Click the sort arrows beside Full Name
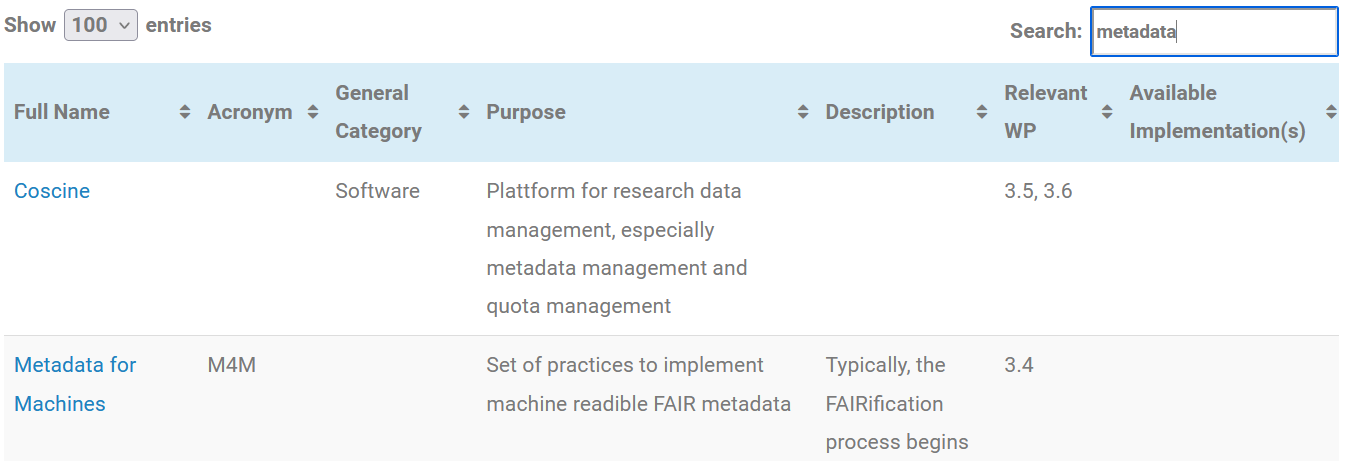 [x=184, y=113]
